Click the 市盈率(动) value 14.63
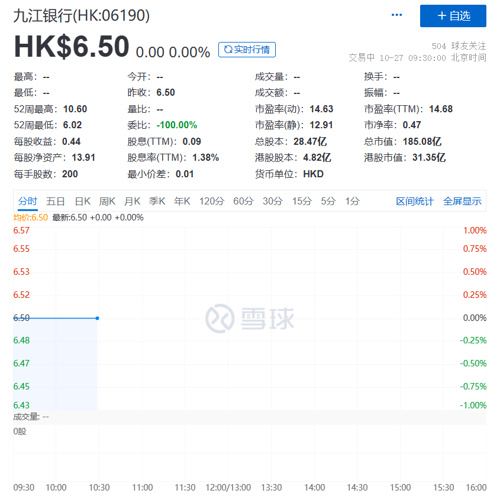This screenshot has width=500, height=500. pyautogui.click(x=321, y=109)
